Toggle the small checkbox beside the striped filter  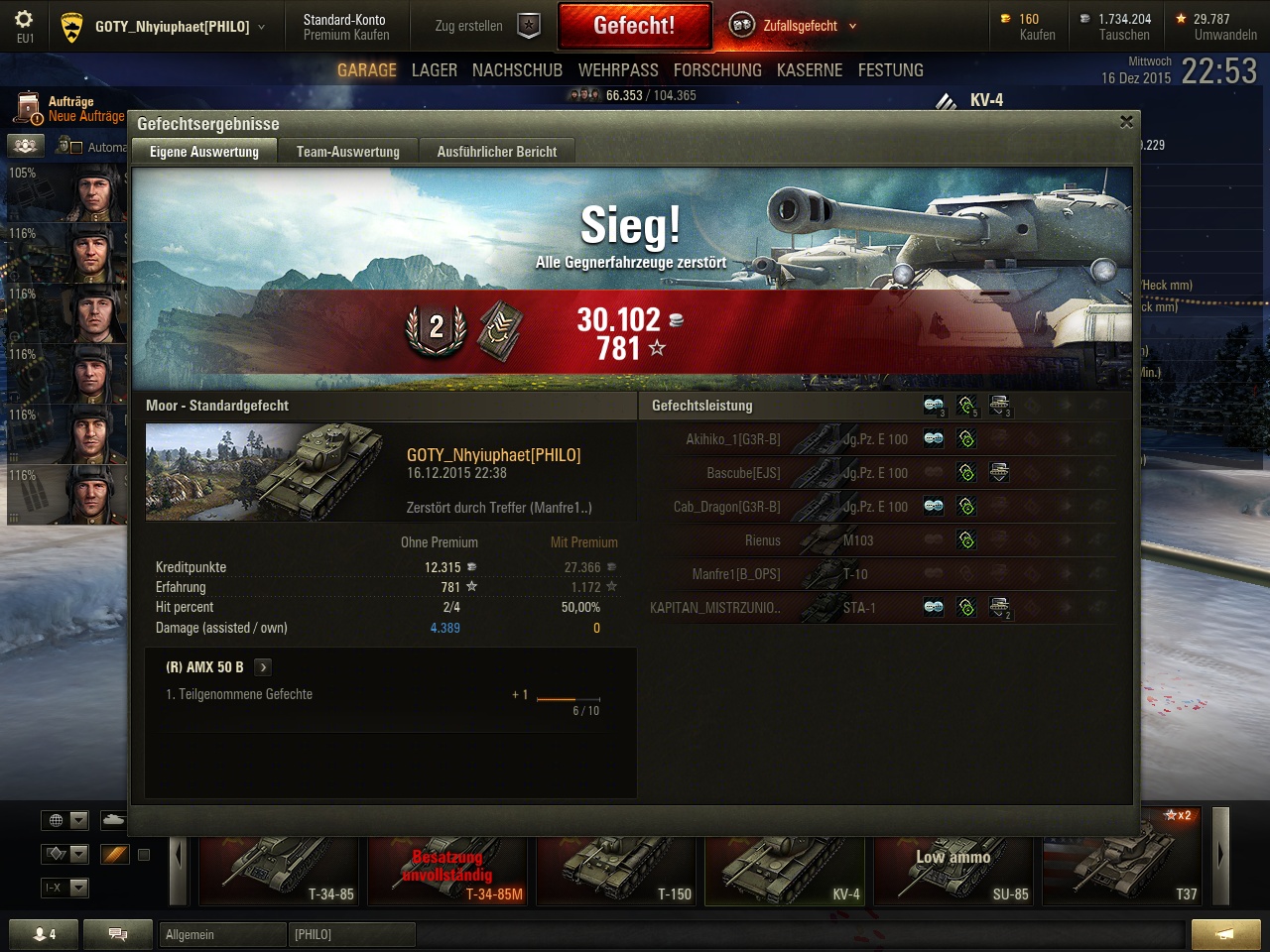(x=144, y=855)
